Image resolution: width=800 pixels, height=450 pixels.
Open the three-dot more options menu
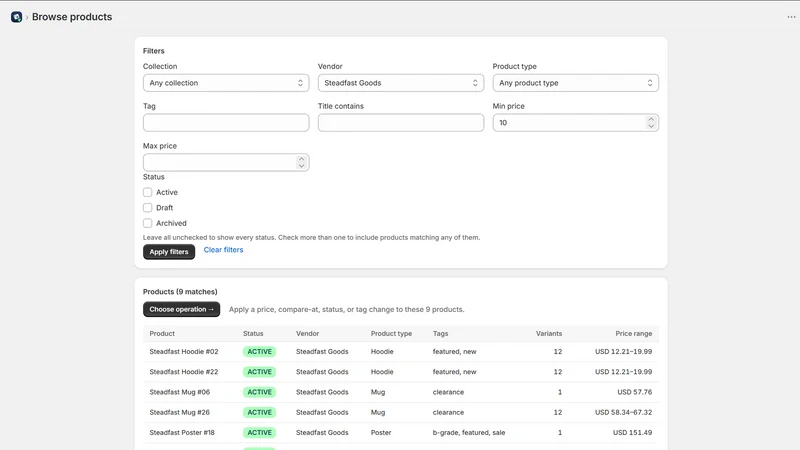tap(791, 17)
